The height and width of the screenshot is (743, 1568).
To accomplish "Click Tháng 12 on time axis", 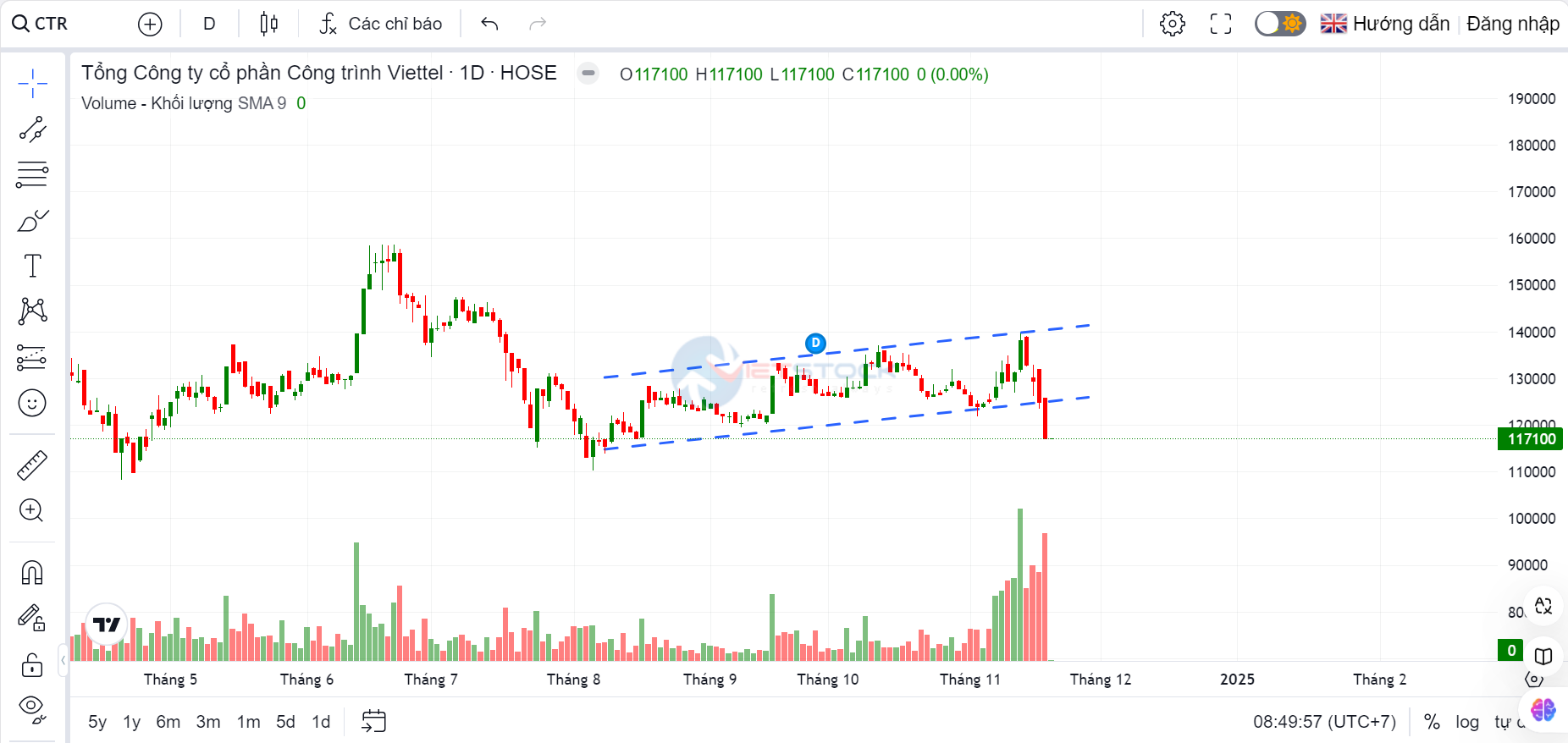I will pyautogui.click(x=1100, y=680).
